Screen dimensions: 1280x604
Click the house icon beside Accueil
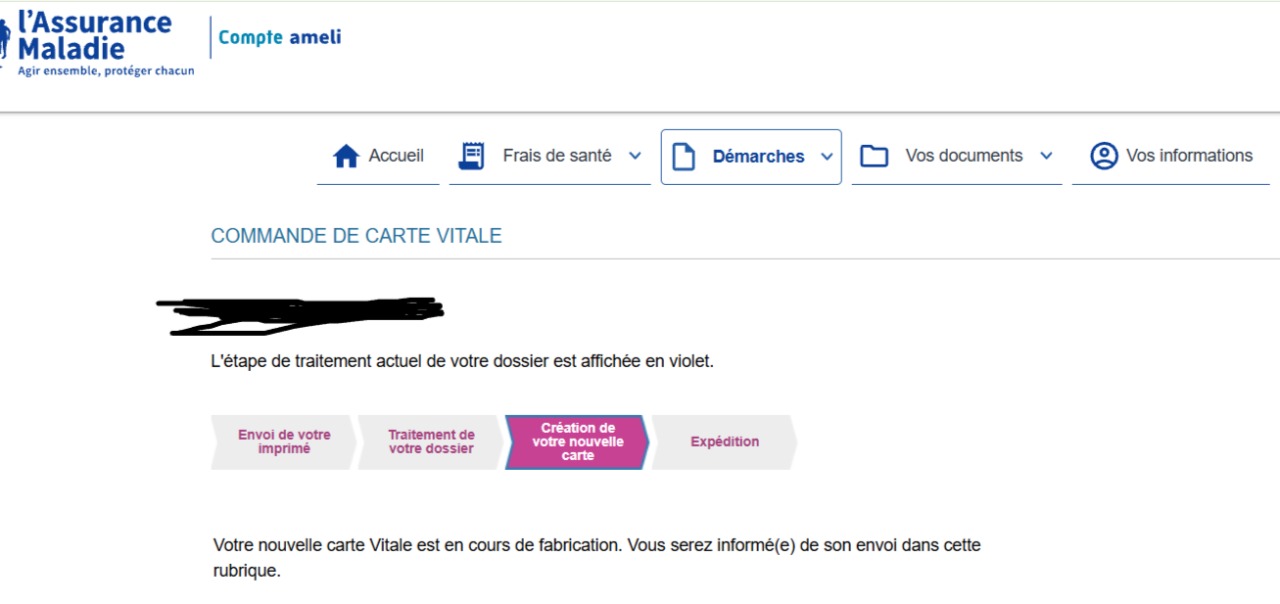tap(346, 156)
